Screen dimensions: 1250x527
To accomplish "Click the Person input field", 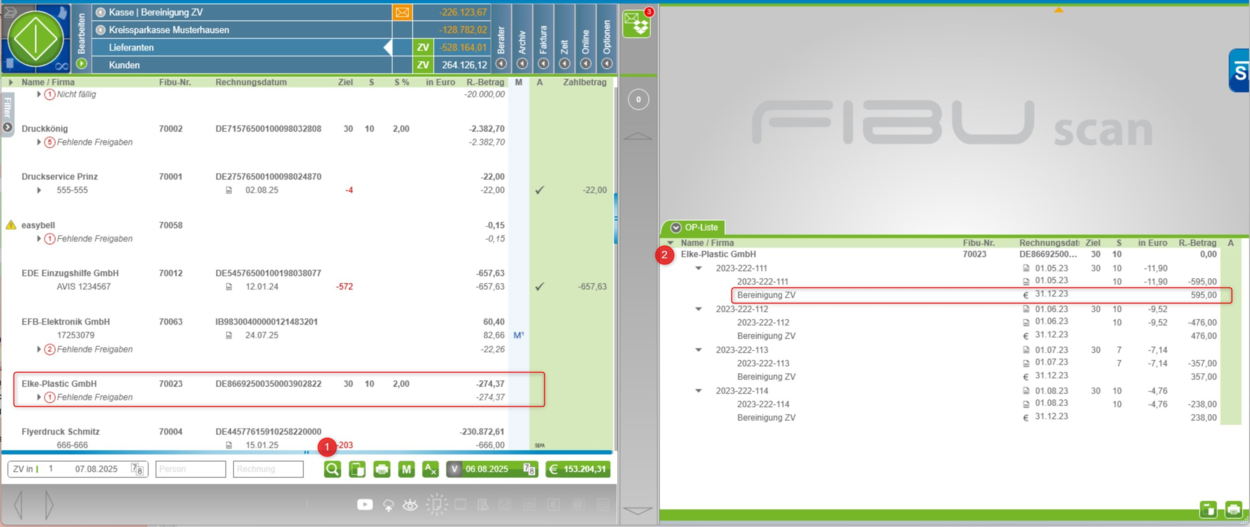I will point(190,469).
